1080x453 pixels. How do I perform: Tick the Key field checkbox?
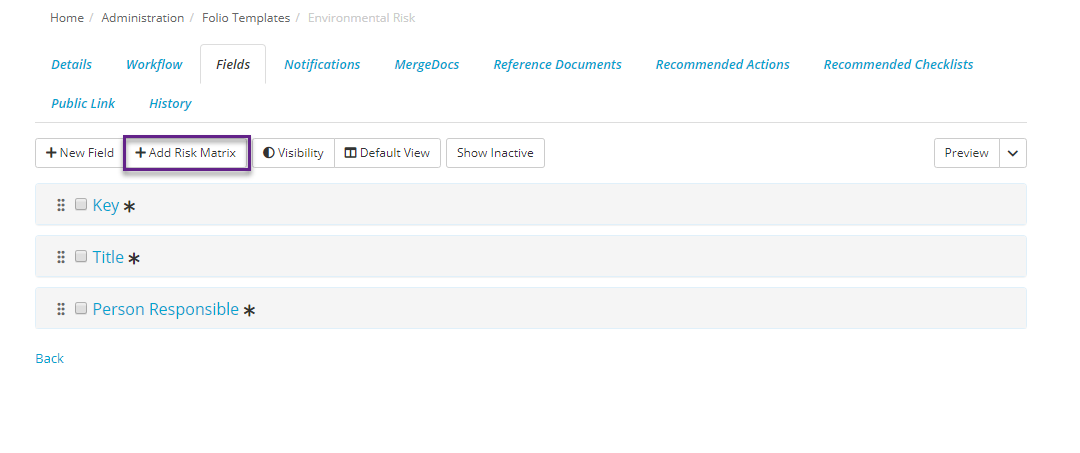click(81, 204)
